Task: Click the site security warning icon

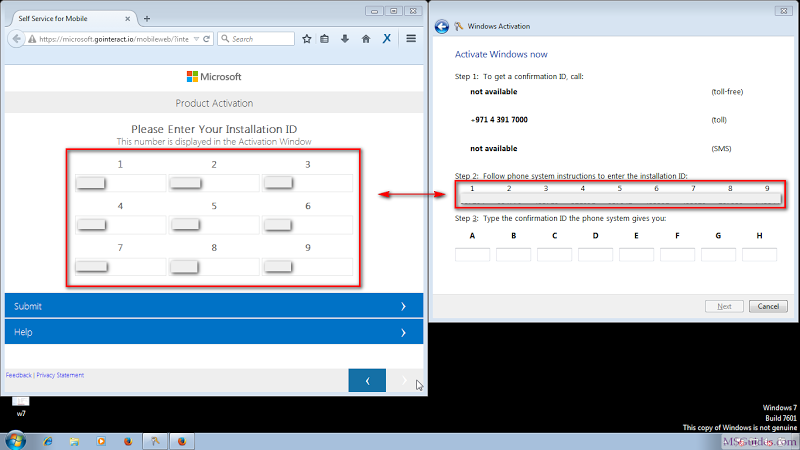Action: click(32, 39)
